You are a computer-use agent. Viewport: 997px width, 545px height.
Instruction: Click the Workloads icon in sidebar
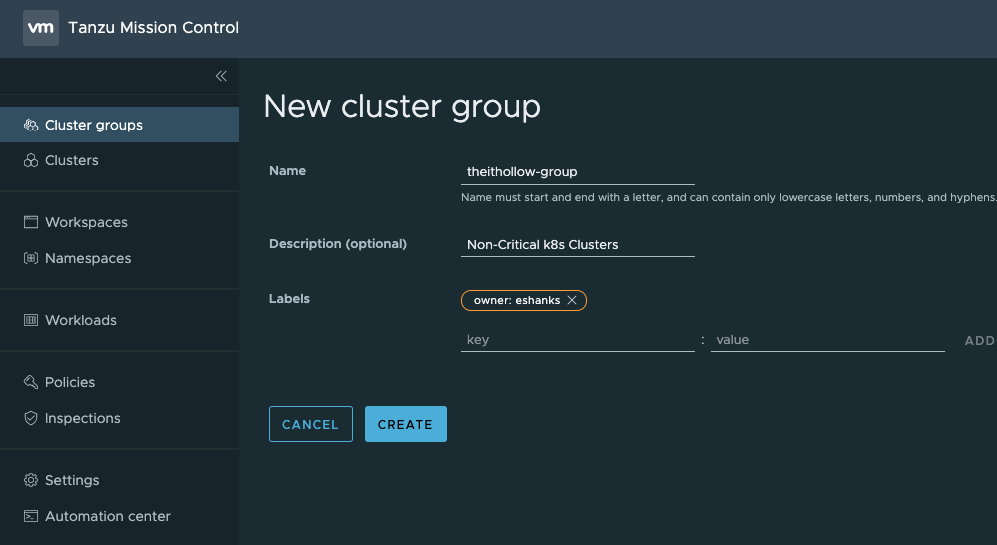pyautogui.click(x=31, y=320)
